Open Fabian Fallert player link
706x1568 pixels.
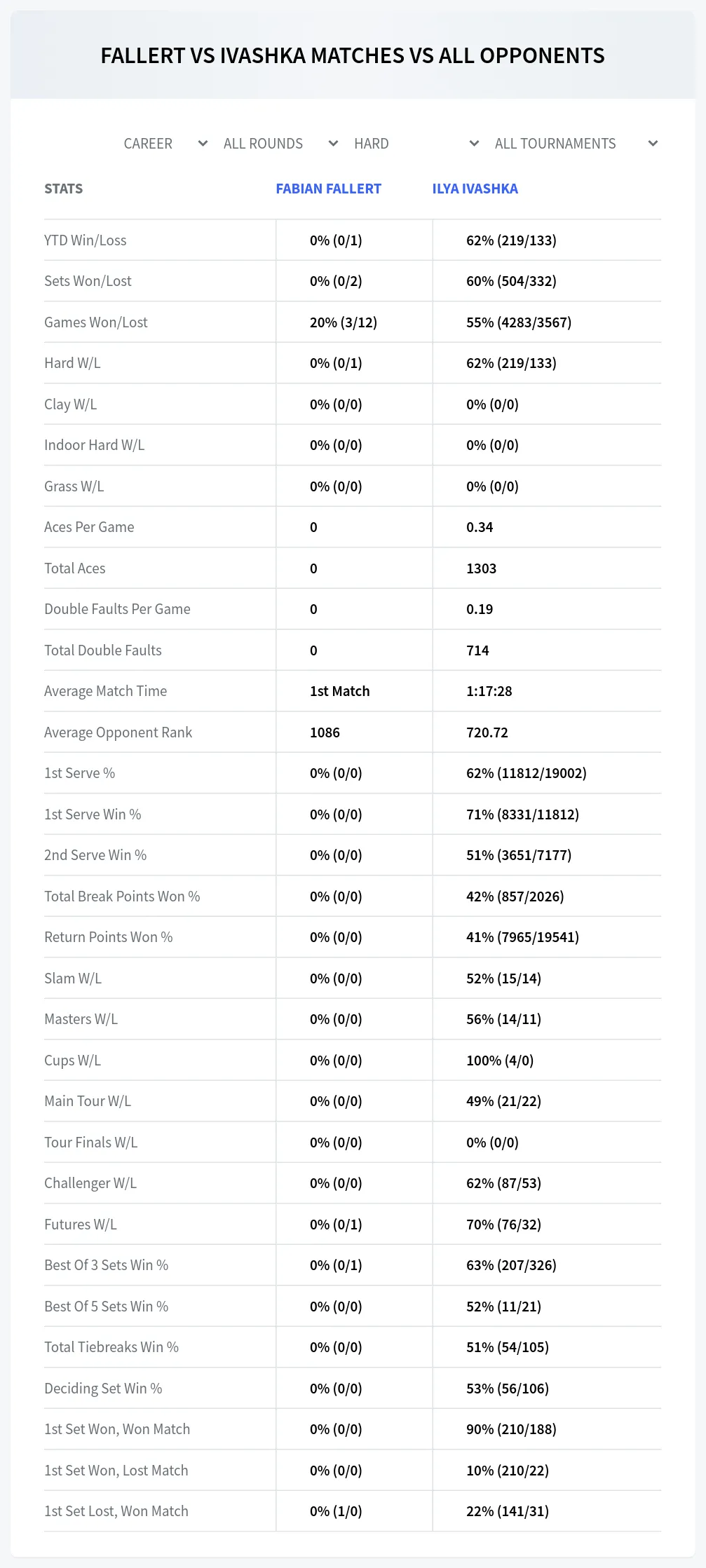(328, 189)
